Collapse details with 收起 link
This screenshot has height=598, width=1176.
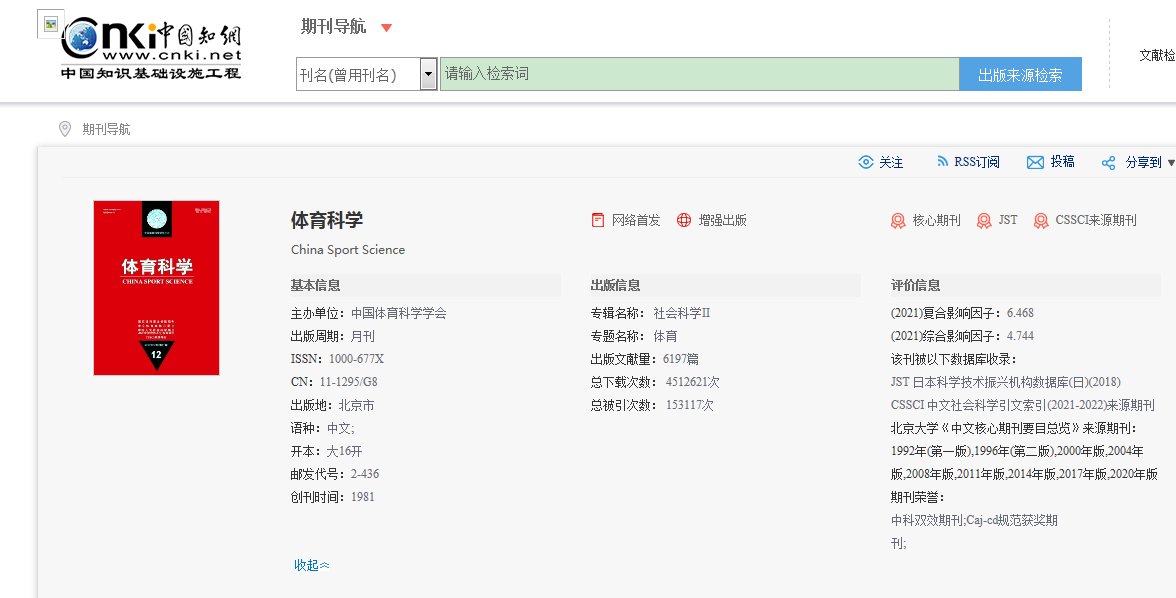tap(311, 565)
